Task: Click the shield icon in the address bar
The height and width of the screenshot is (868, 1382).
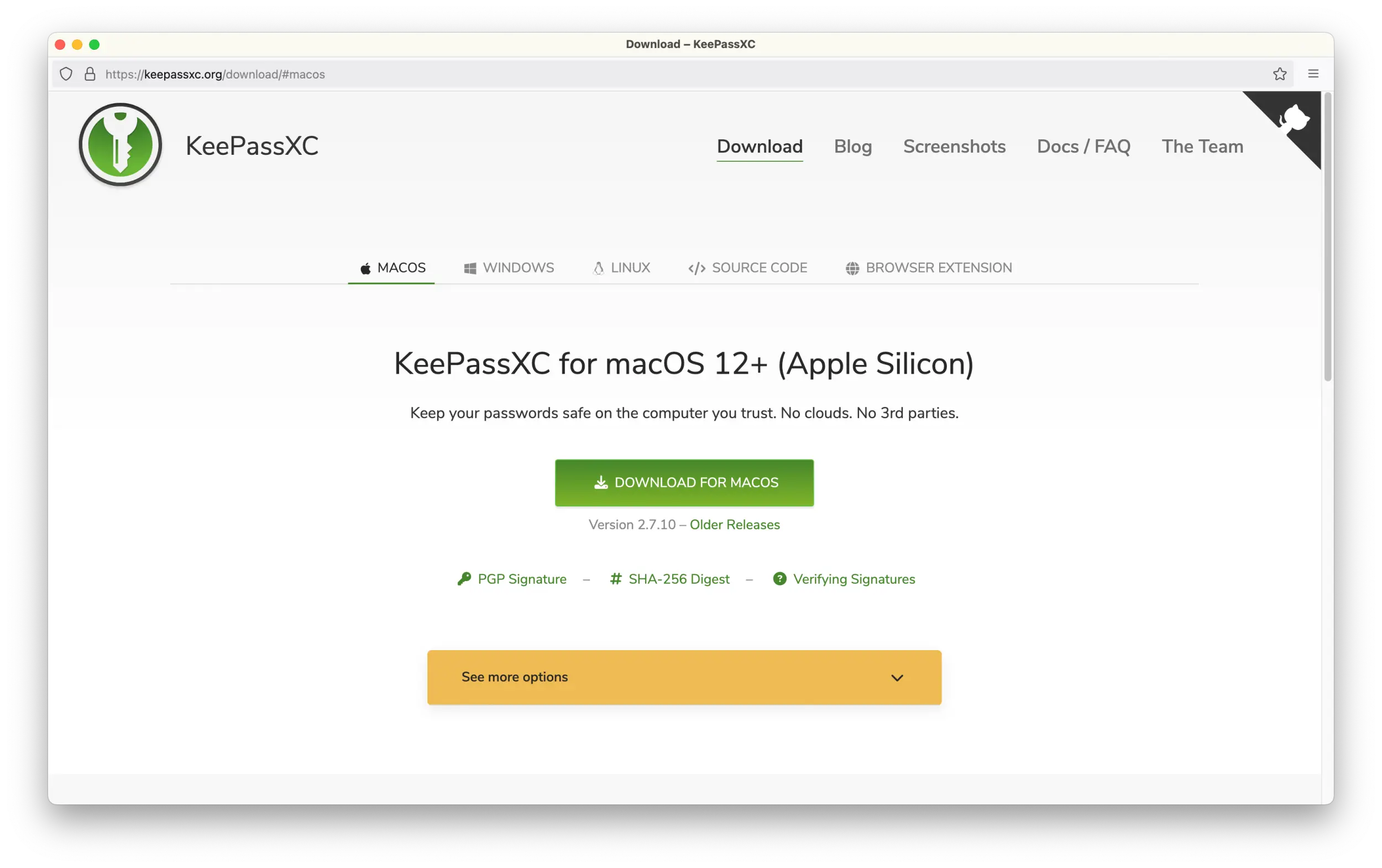Action: pyautogui.click(x=66, y=74)
